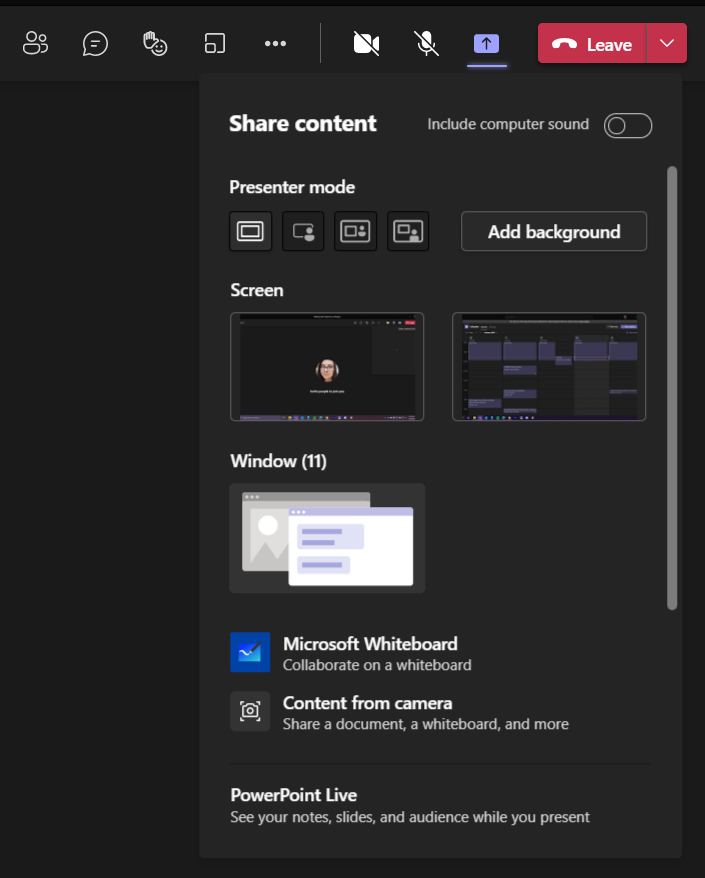
Task: Turn on the camera
Action: click(x=367, y=43)
